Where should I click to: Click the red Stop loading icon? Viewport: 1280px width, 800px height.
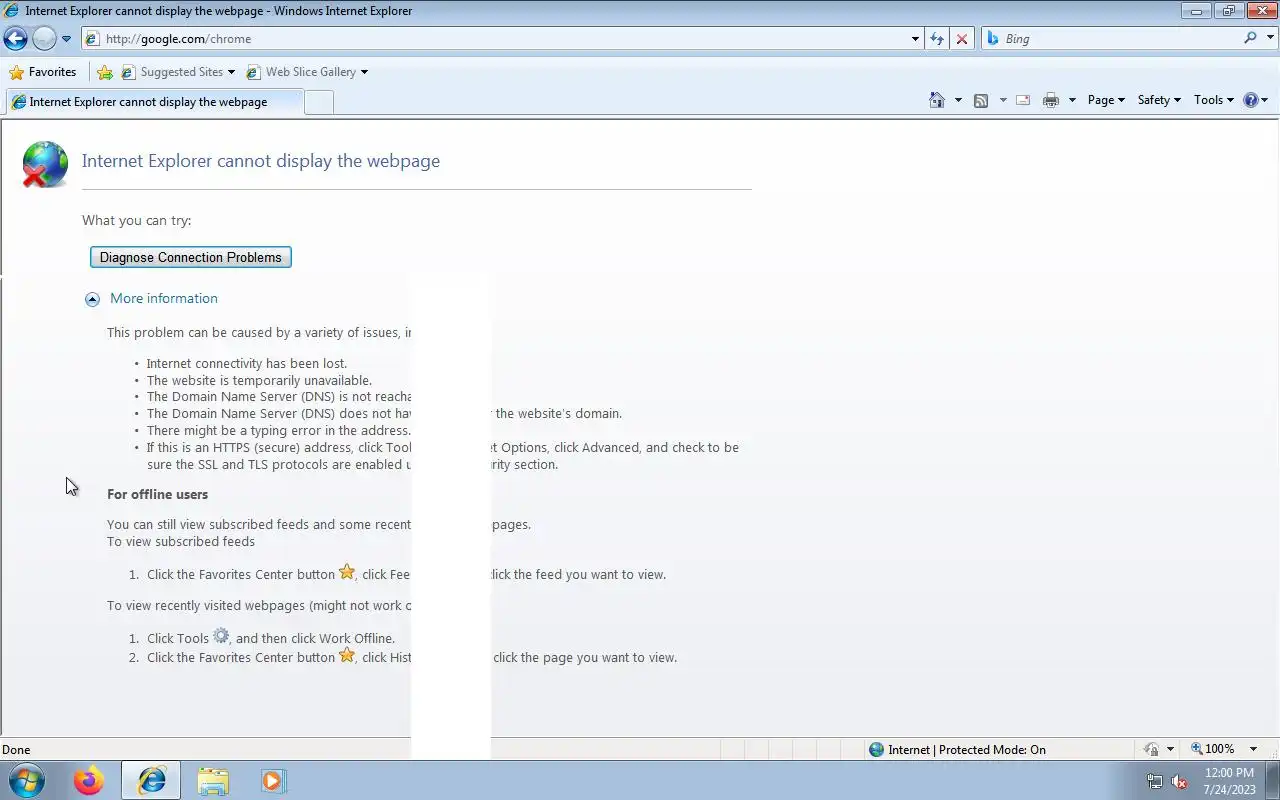(962, 39)
